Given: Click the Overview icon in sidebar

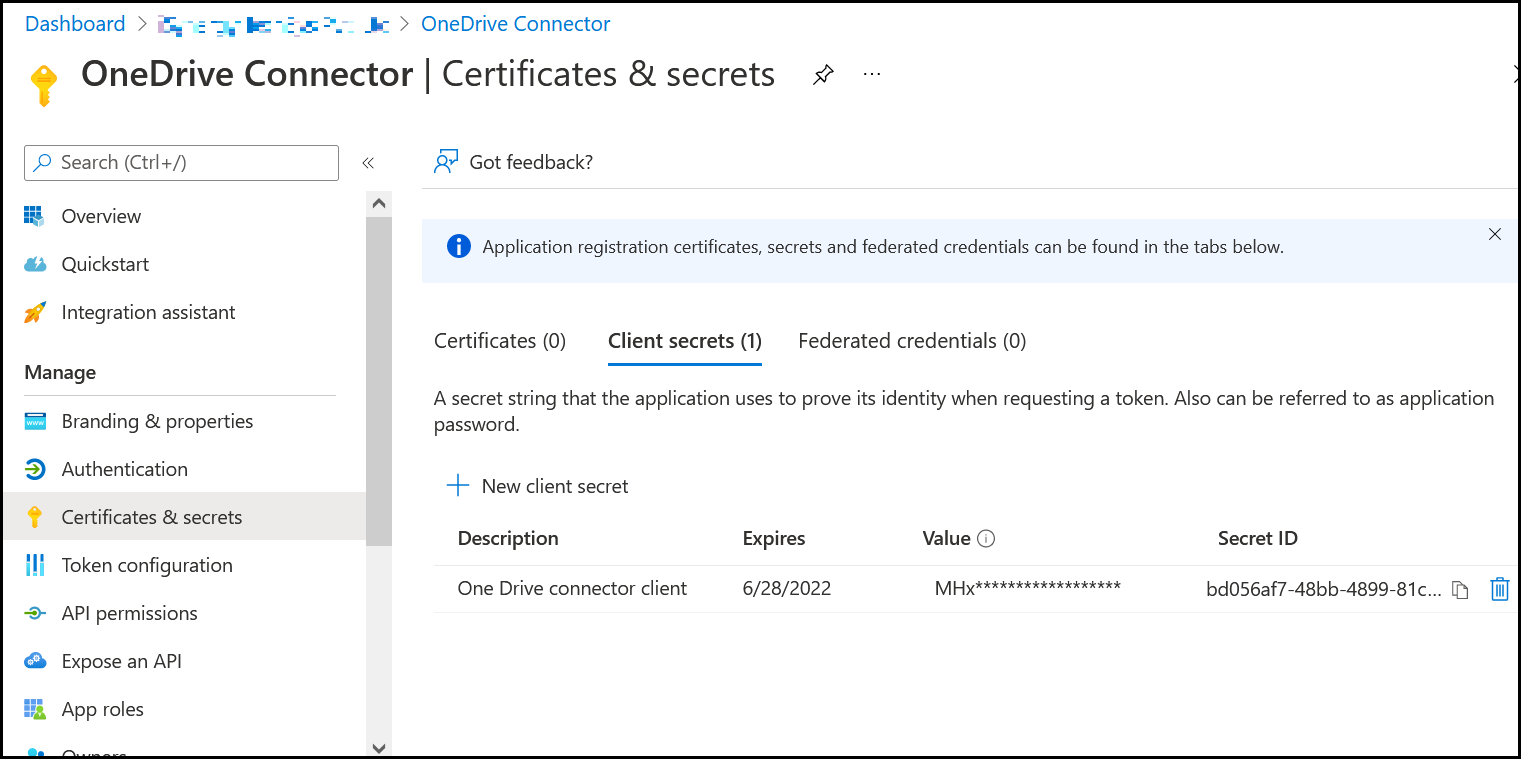Looking at the screenshot, I should click(x=35, y=216).
